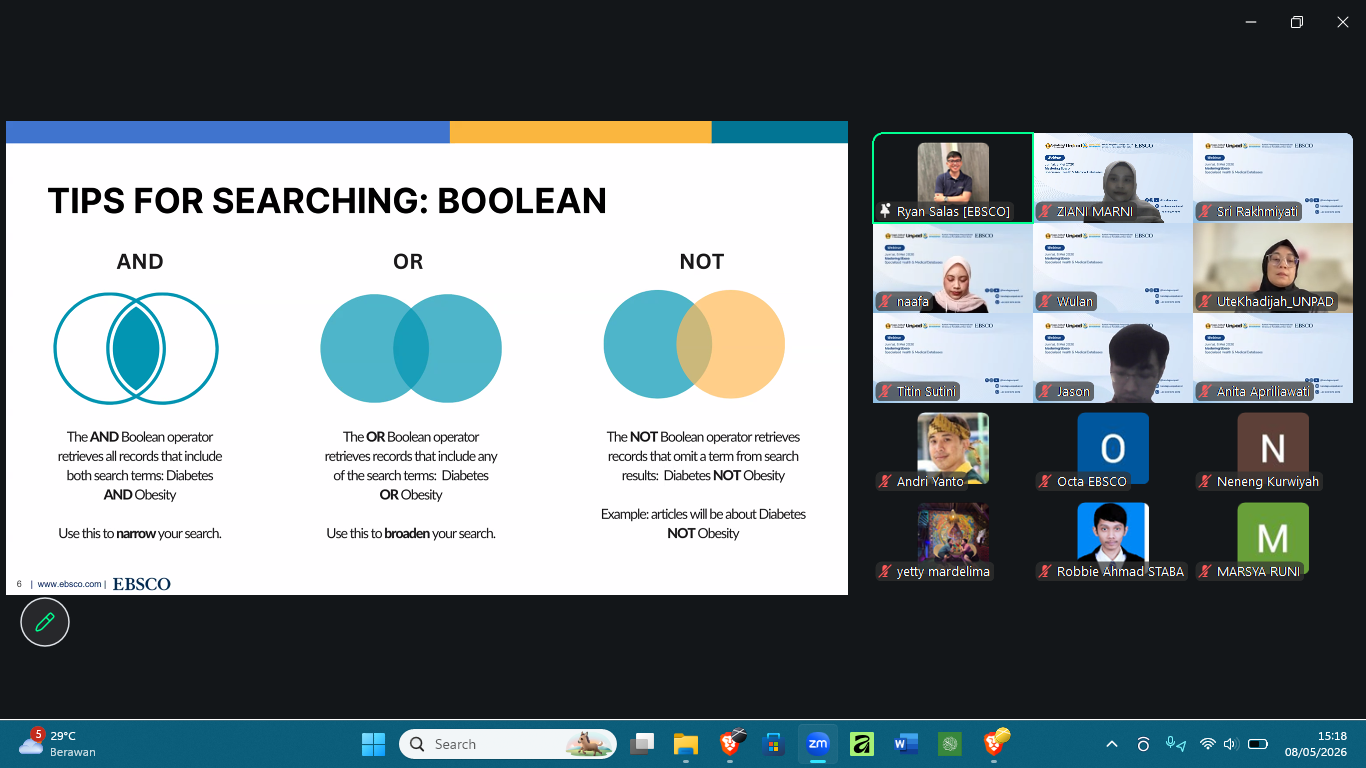Select Sri Rakhmiyati video tile

(x=1273, y=178)
